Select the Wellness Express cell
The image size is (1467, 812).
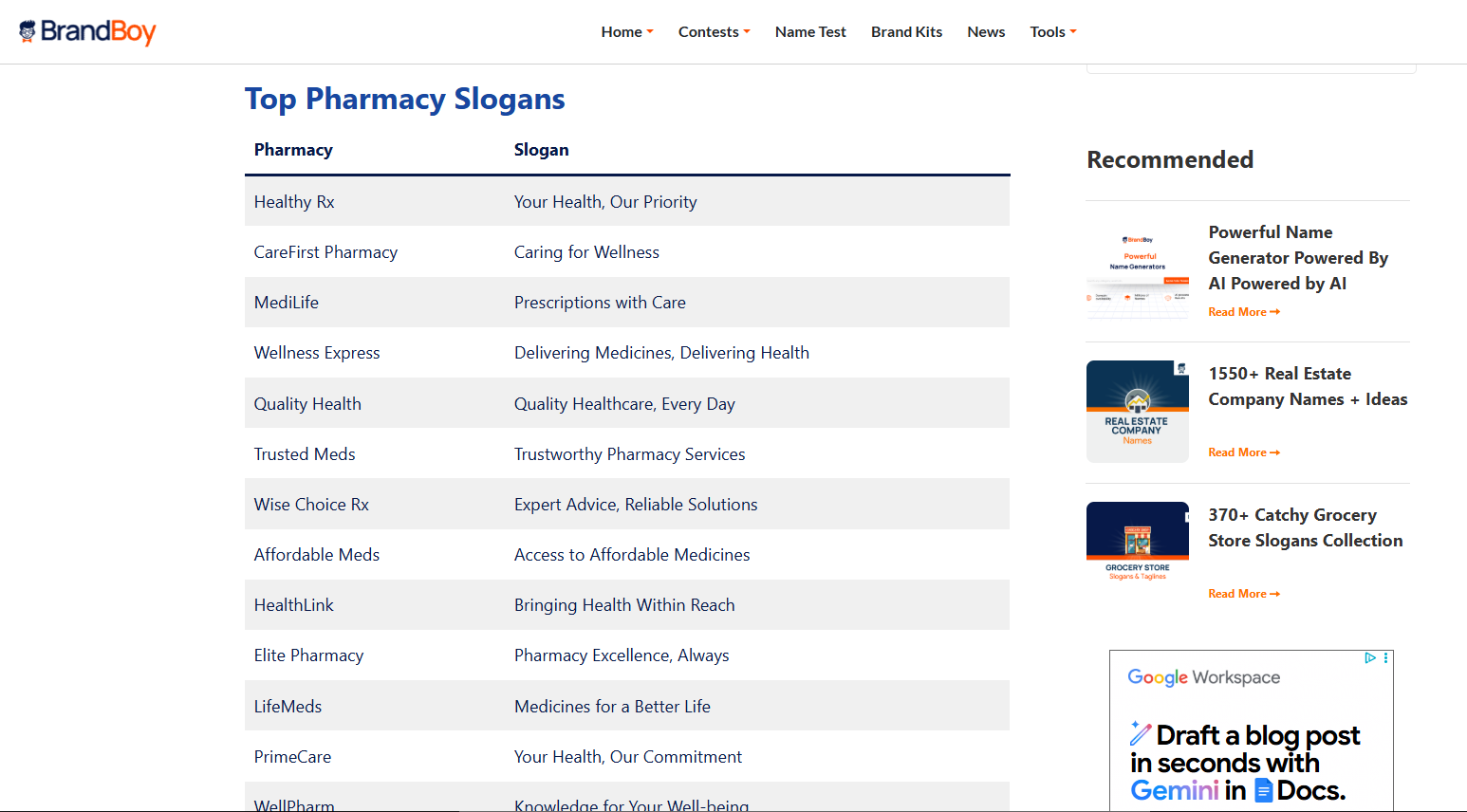pos(317,353)
